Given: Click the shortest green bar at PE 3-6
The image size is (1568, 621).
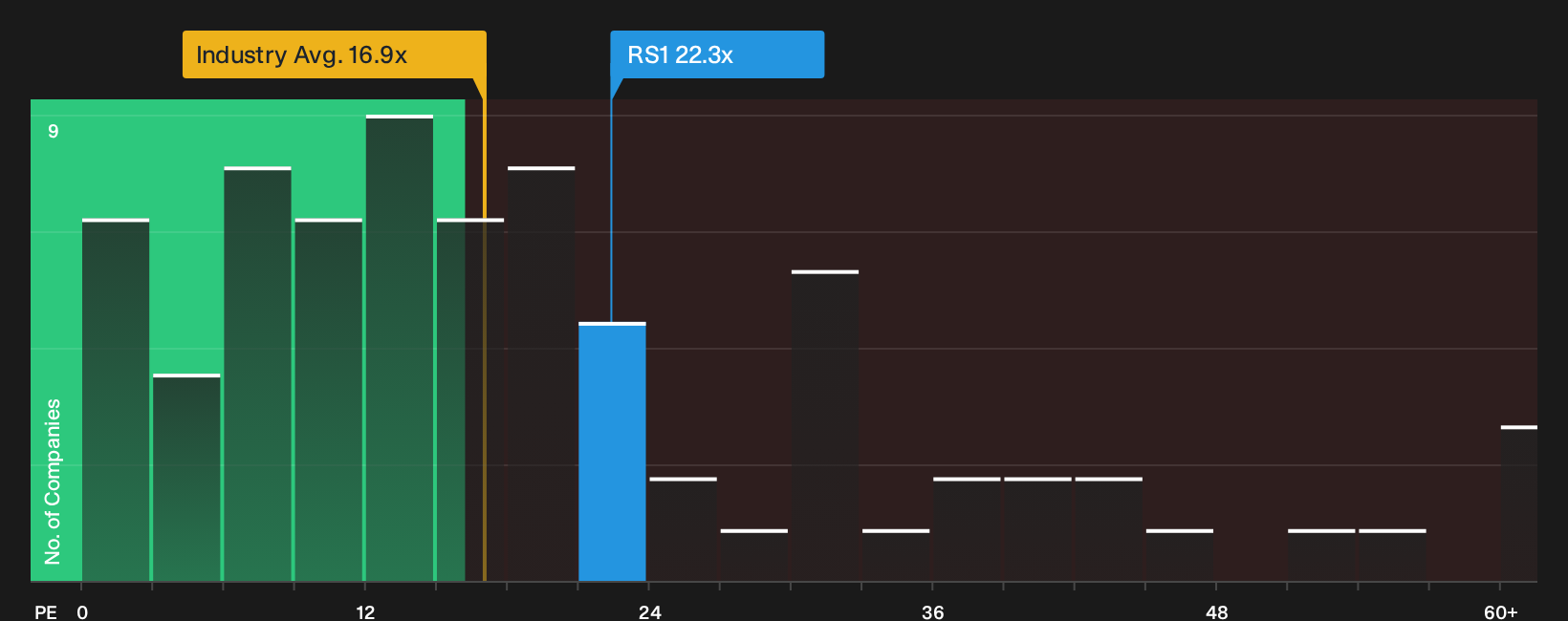Looking at the screenshot, I should (x=186, y=478).
